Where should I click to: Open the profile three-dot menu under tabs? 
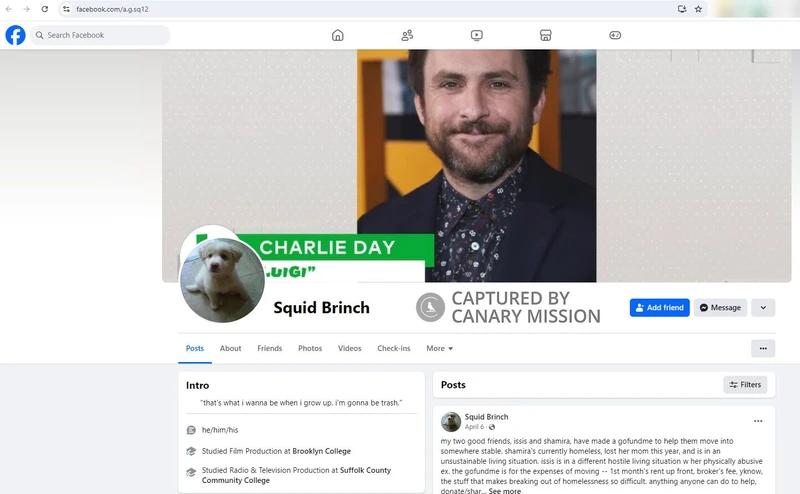(763, 348)
